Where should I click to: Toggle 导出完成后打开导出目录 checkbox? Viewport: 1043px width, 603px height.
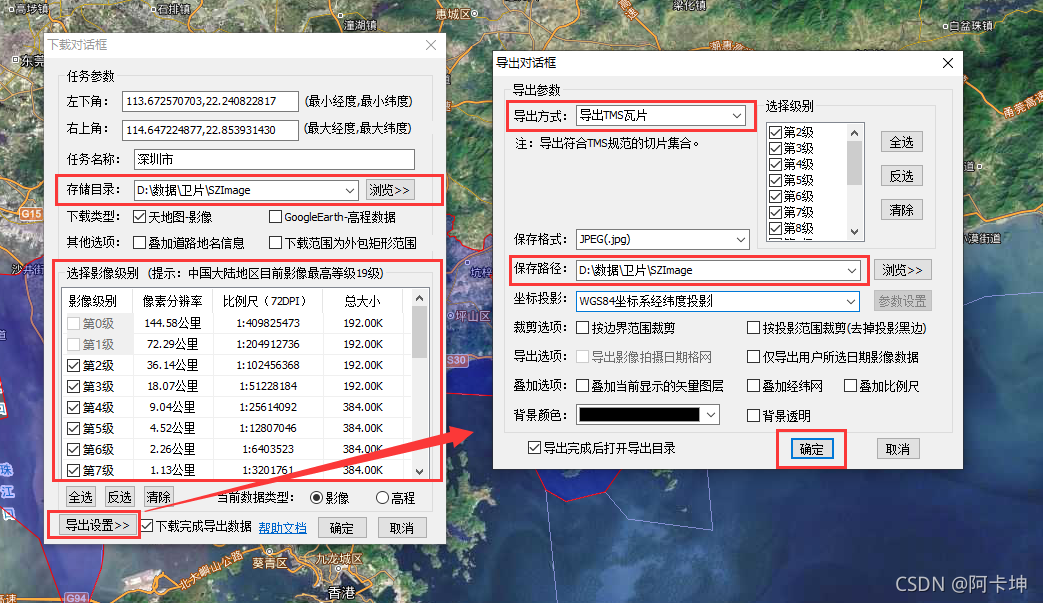coord(534,447)
